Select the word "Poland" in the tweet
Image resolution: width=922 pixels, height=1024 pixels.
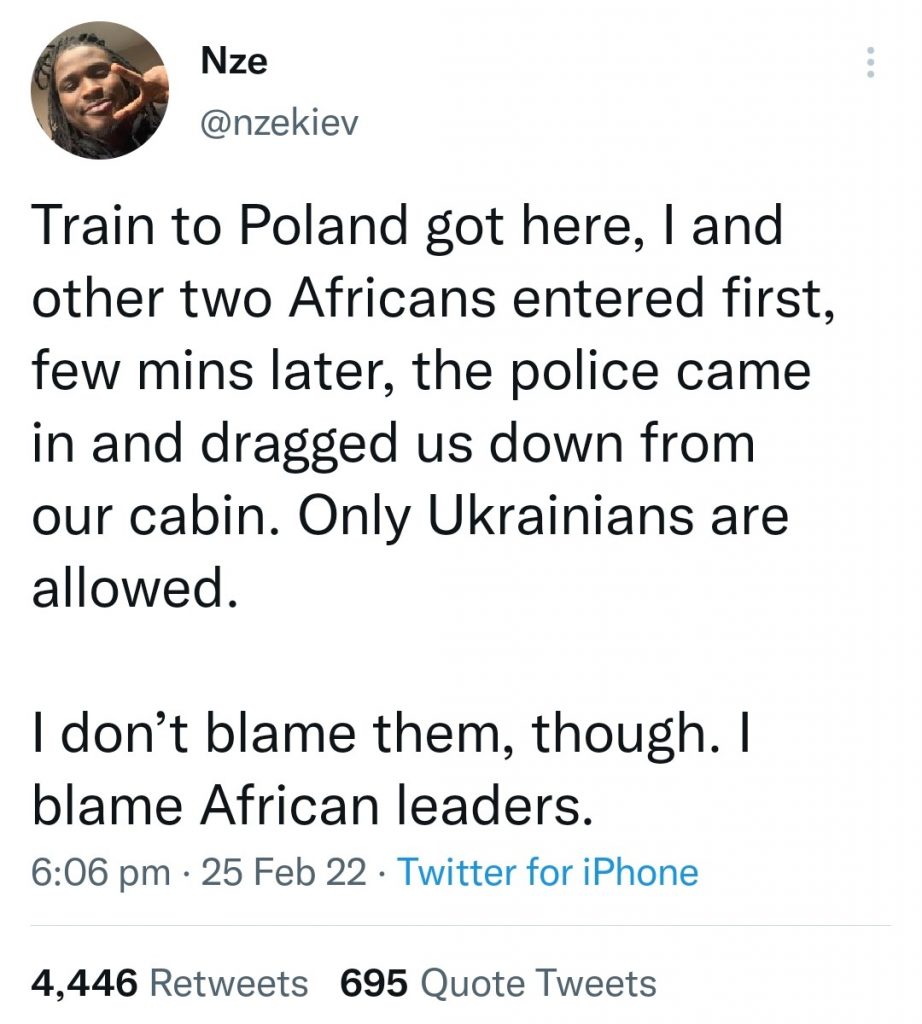click(x=323, y=225)
